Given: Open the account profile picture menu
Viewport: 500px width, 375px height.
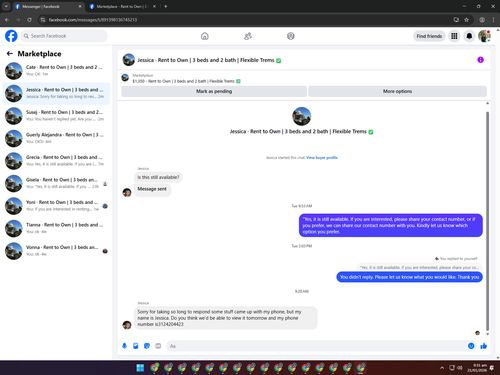Looking at the screenshot, I should (x=484, y=36).
